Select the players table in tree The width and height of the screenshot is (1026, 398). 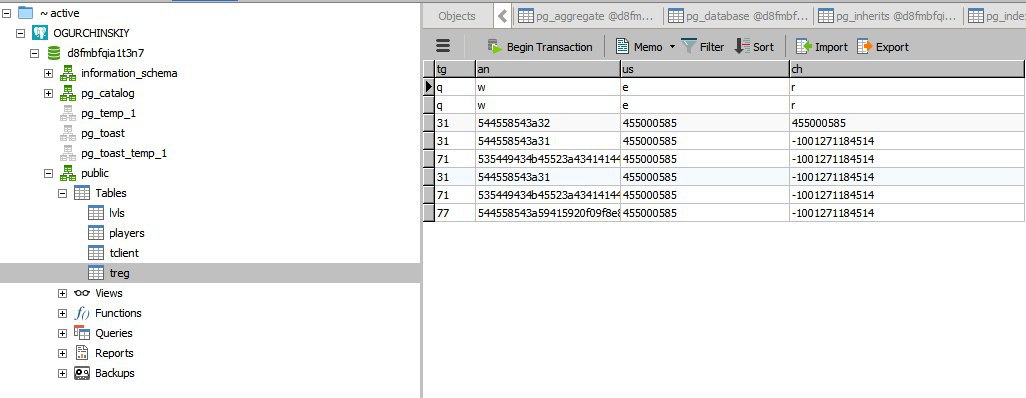(127, 233)
